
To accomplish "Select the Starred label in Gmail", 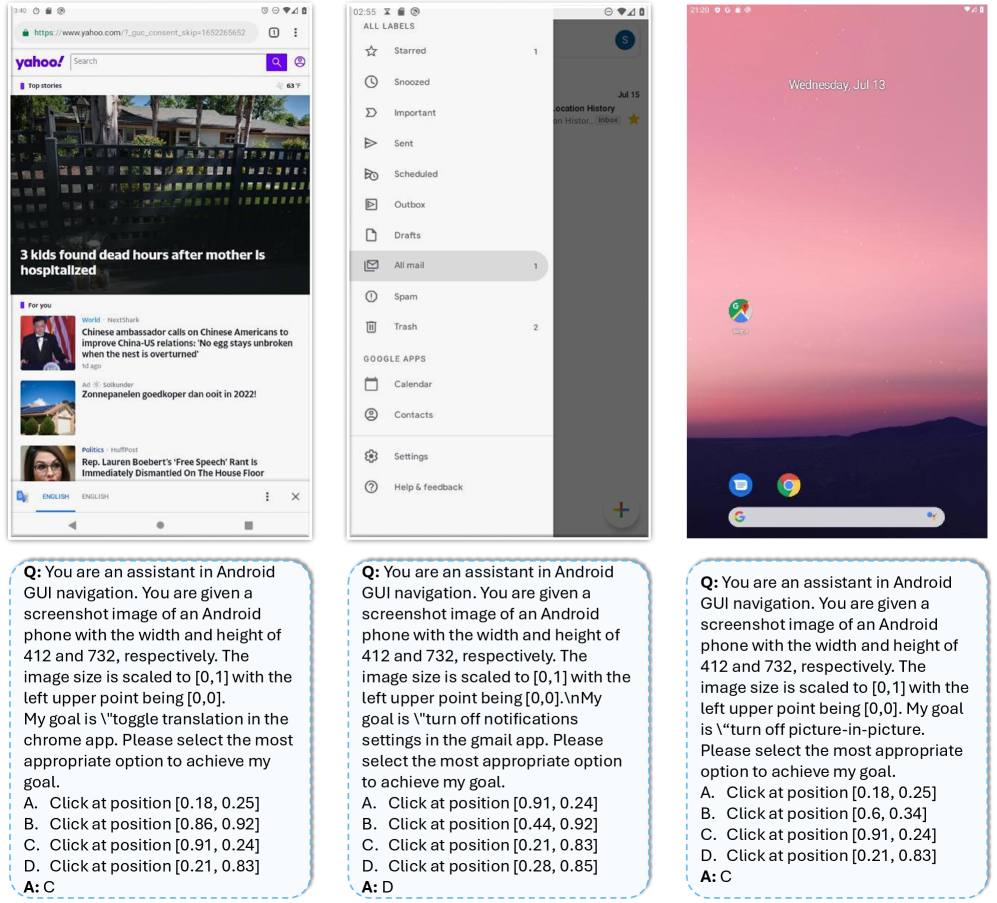I will point(409,51).
